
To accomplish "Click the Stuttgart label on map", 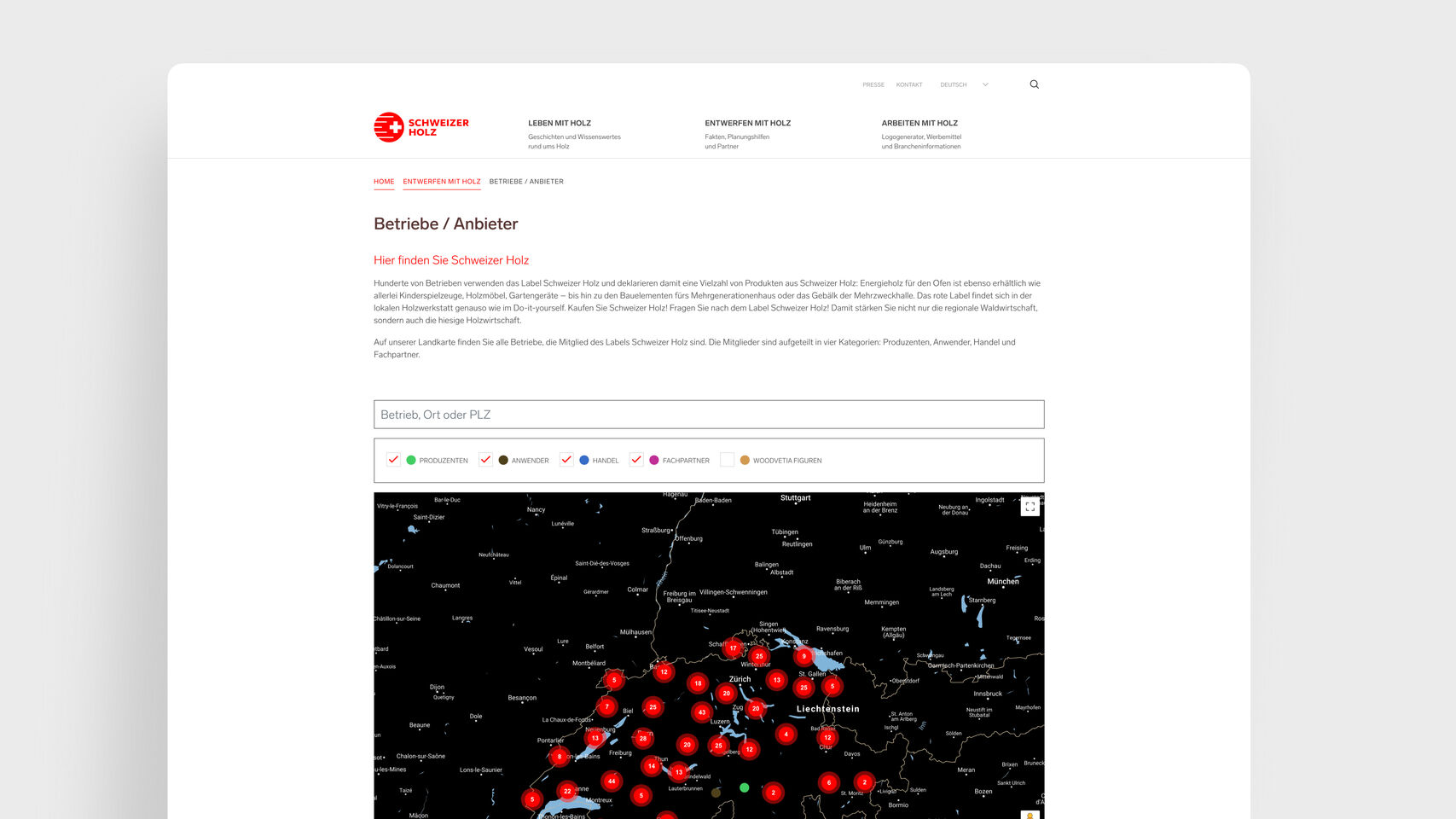I will [x=796, y=497].
